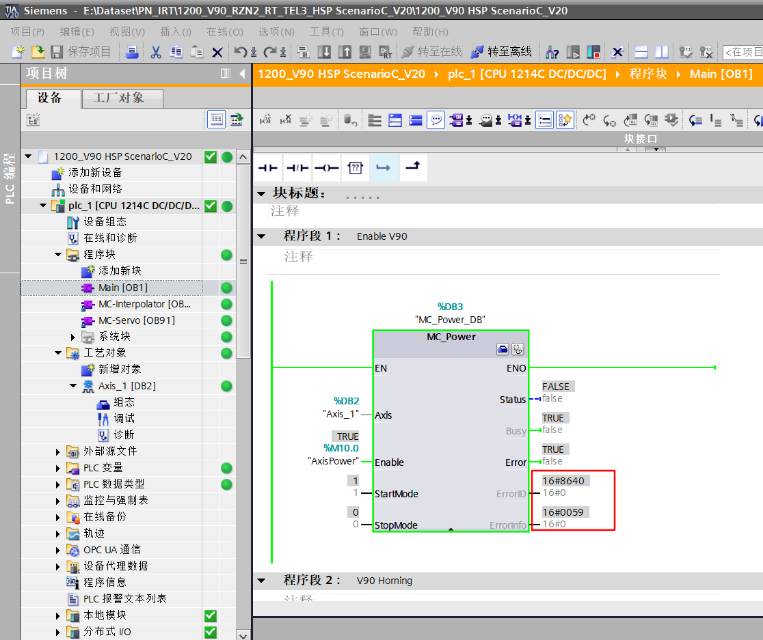
Task: Click the 保存项目 button
Action: tap(82, 52)
